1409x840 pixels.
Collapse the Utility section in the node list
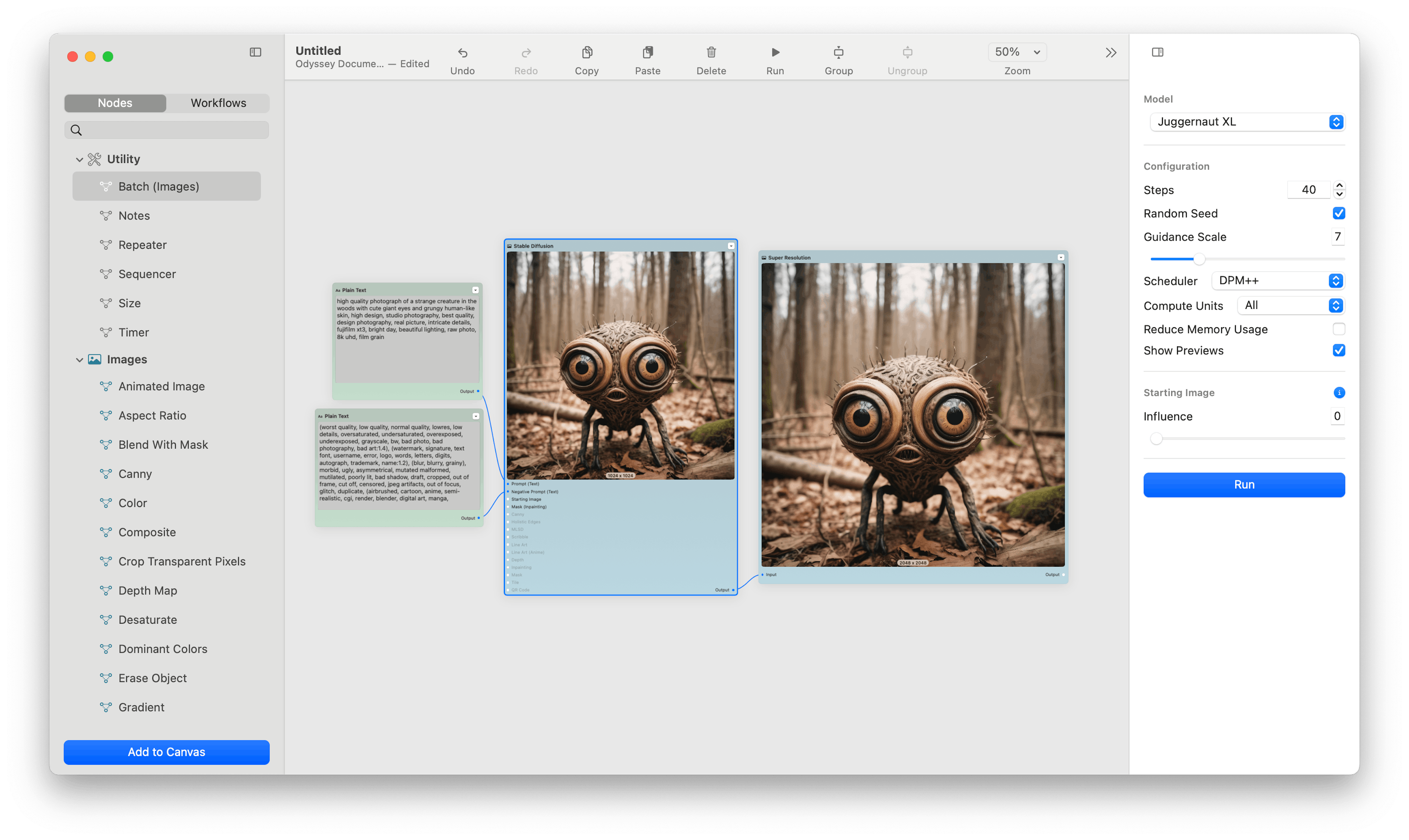pos(79,159)
